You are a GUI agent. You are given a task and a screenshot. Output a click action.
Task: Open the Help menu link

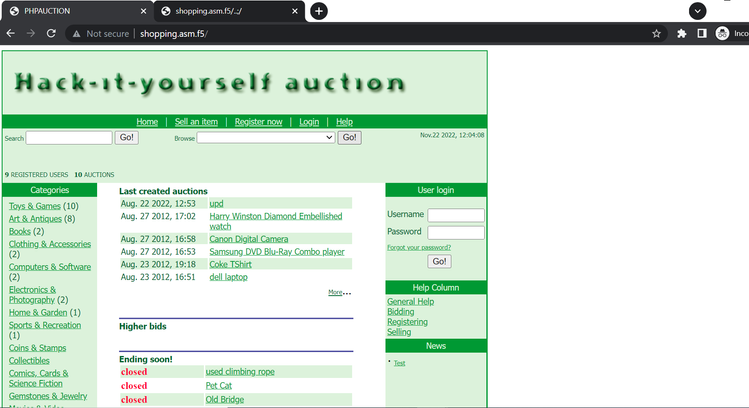click(344, 122)
